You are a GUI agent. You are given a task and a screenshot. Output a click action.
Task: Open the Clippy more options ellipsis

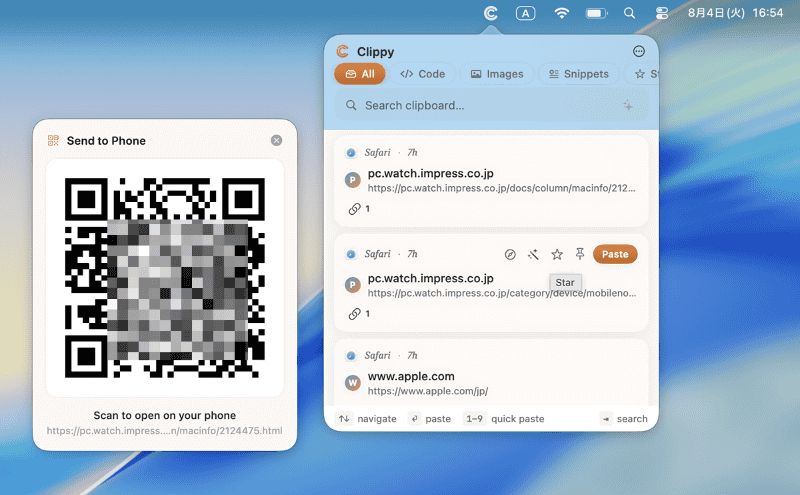point(639,51)
